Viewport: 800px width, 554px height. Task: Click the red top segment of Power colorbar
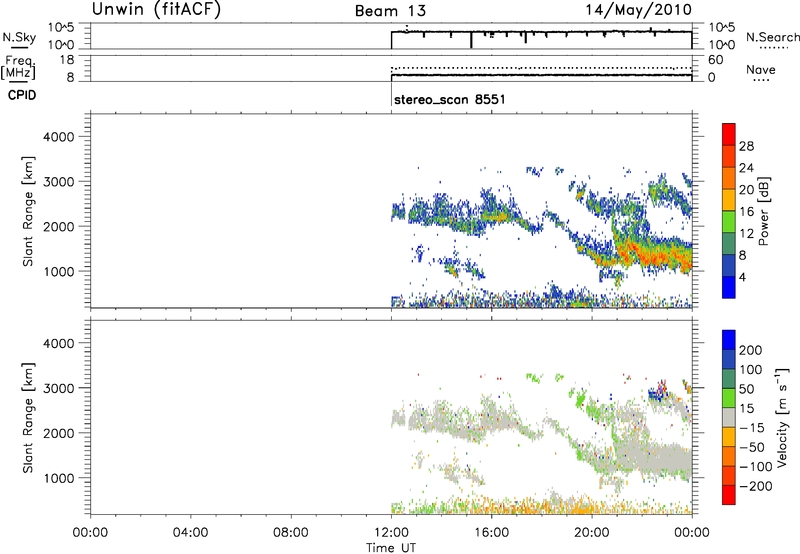pos(729,134)
